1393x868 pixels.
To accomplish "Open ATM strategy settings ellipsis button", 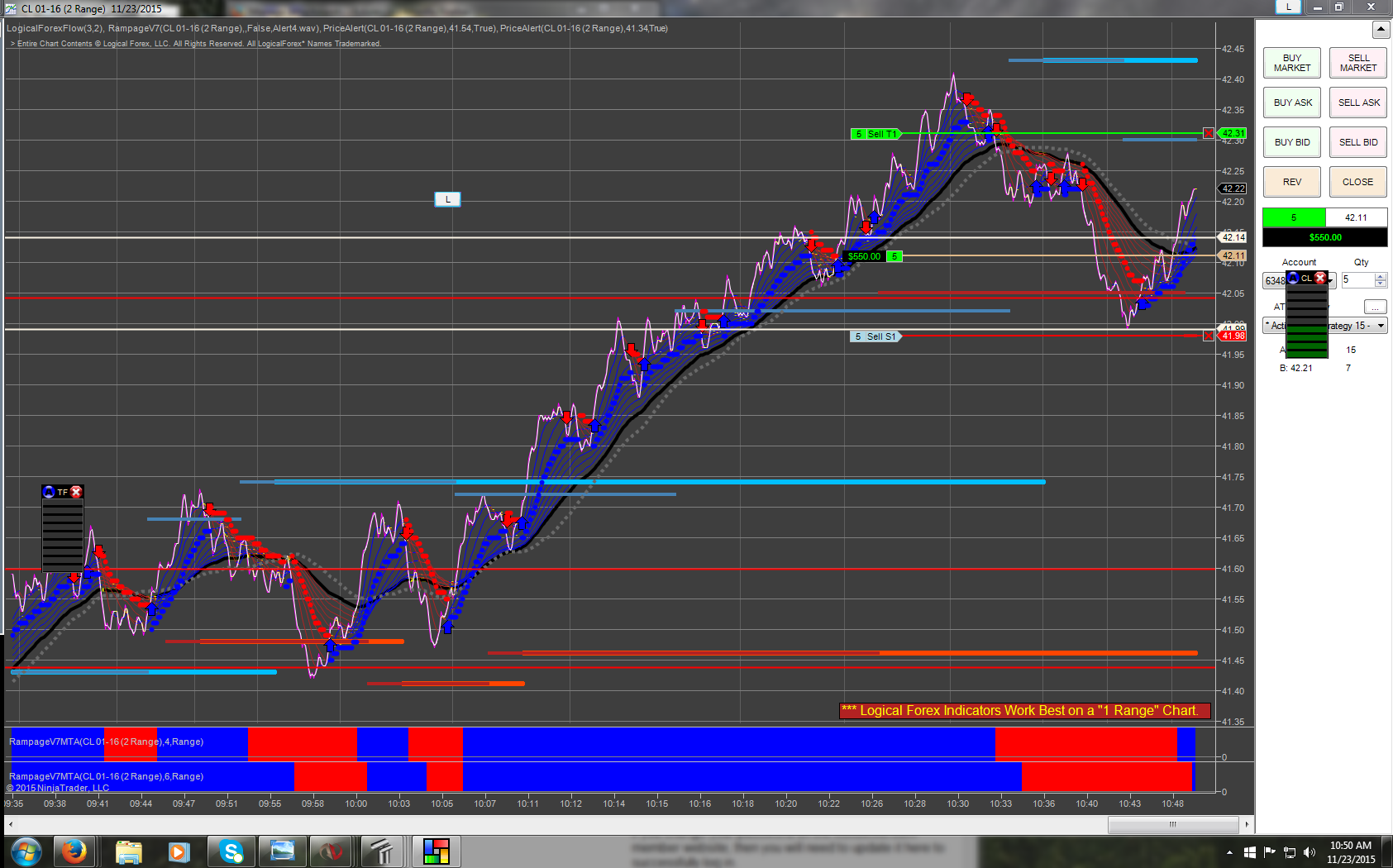I will tap(1375, 307).
